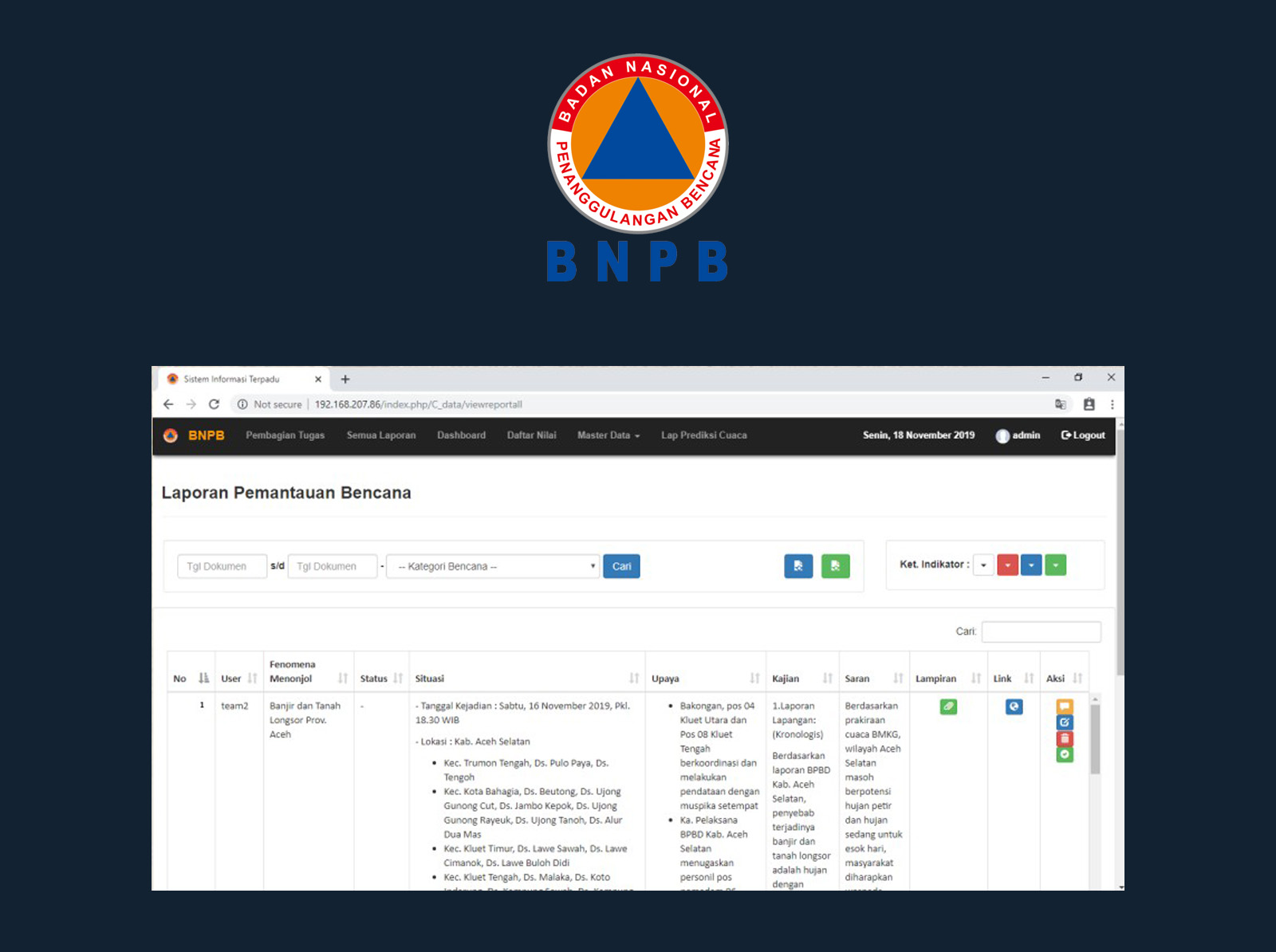1276x952 pixels.
Task: Sort table by the No column
Action: [x=191, y=679]
